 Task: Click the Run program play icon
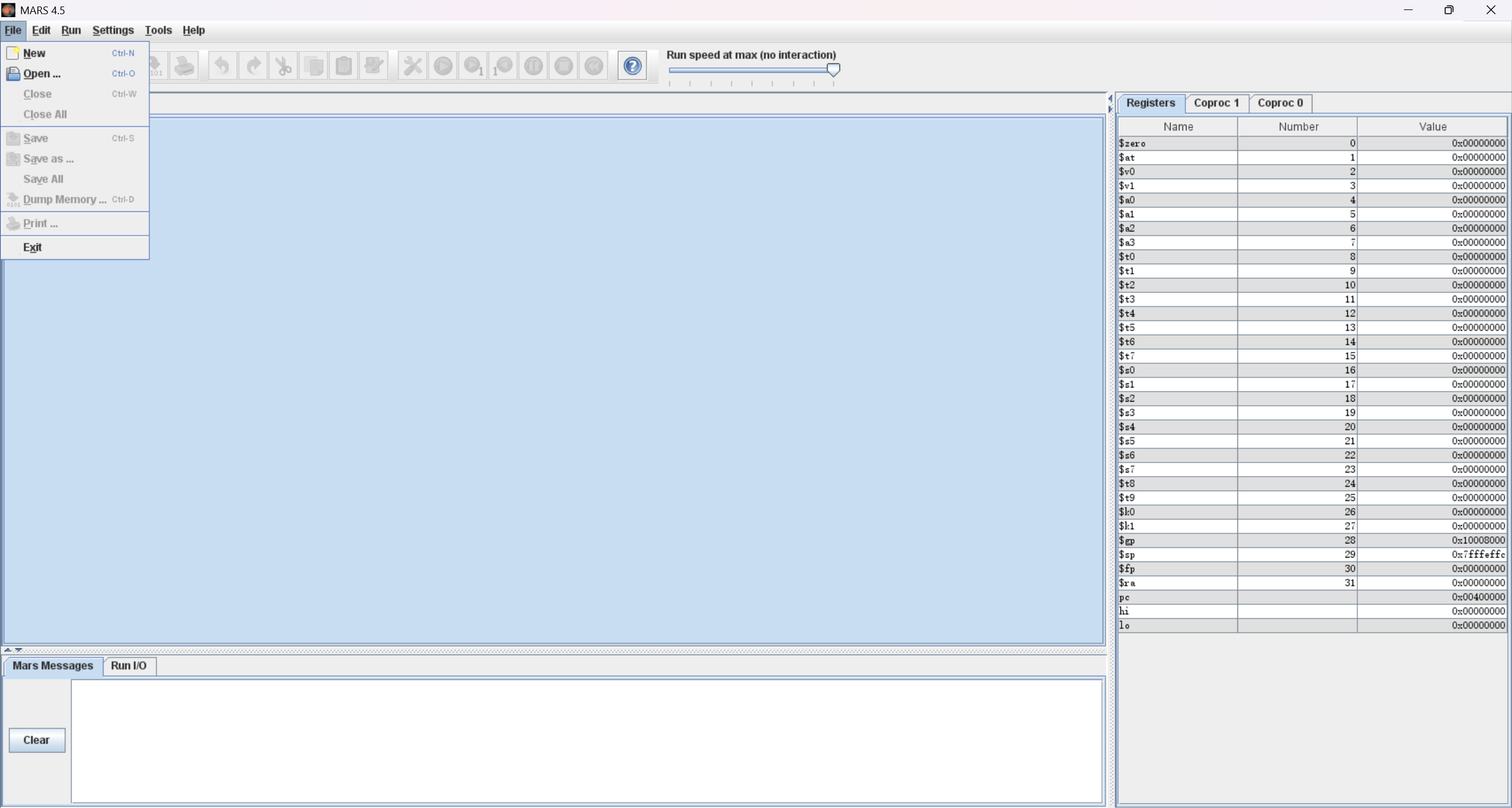point(443,66)
